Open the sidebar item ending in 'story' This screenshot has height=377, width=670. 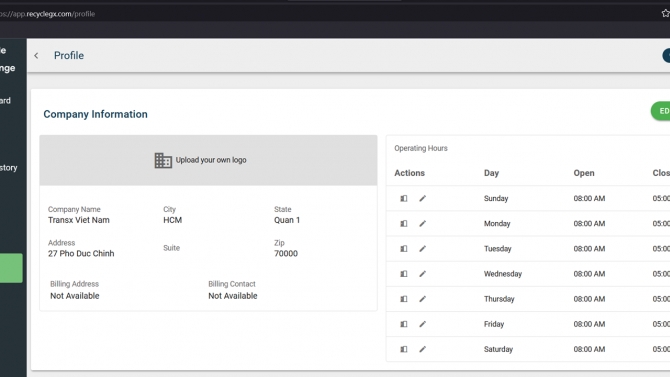pos(9,168)
